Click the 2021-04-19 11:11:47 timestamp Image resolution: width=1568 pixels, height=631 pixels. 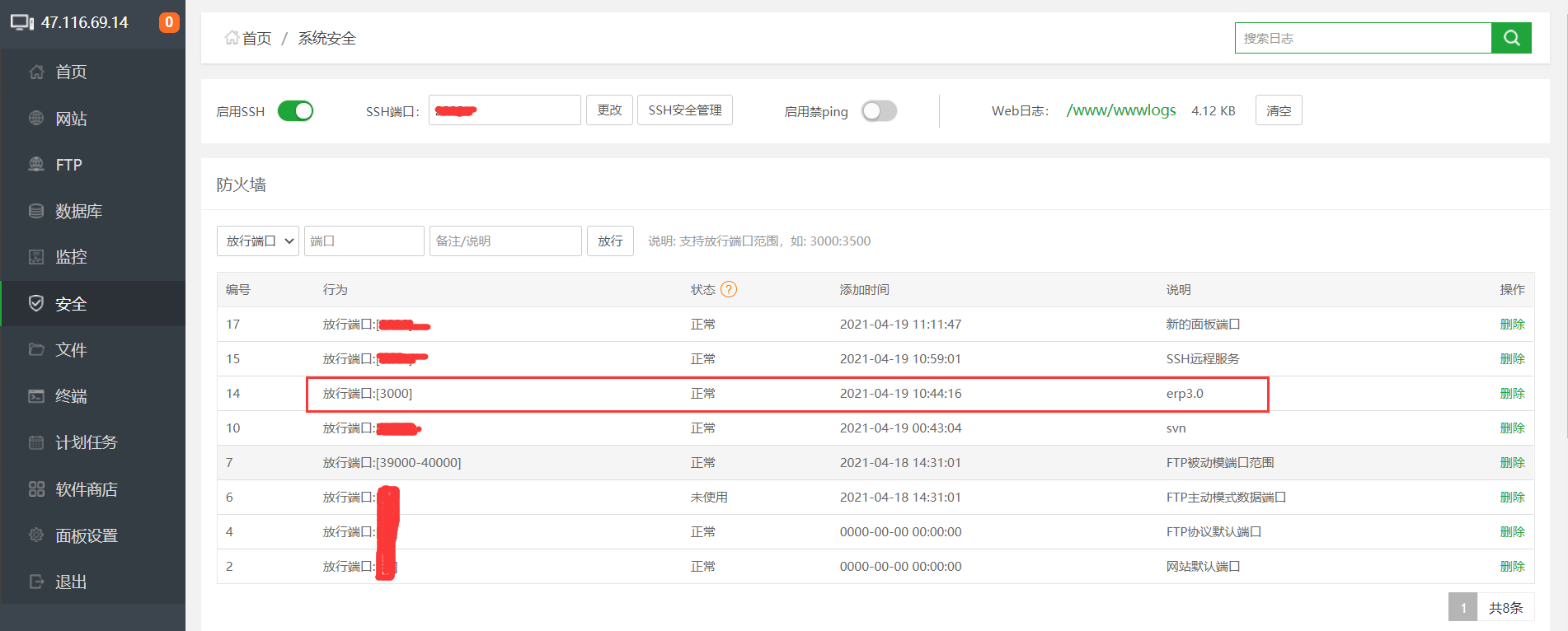pyautogui.click(x=900, y=324)
